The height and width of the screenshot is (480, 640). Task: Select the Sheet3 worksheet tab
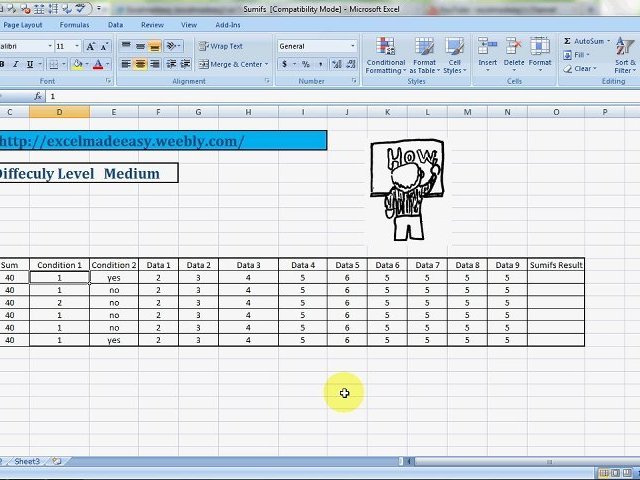(x=27, y=461)
